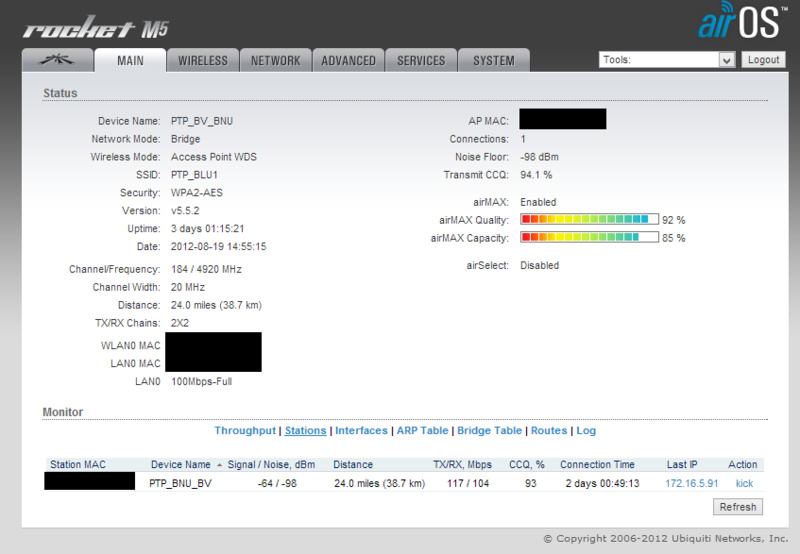Open the SERVICES tab

(421, 60)
